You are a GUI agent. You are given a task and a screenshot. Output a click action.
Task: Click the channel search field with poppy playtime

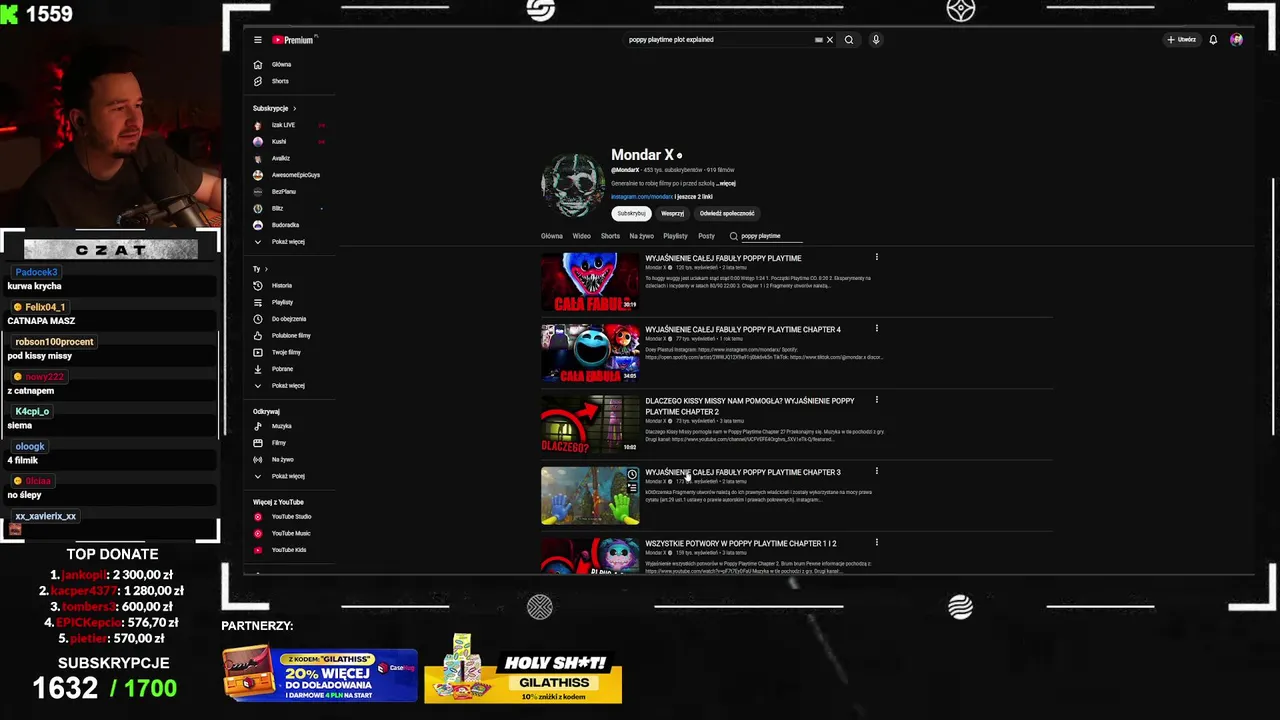click(771, 236)
